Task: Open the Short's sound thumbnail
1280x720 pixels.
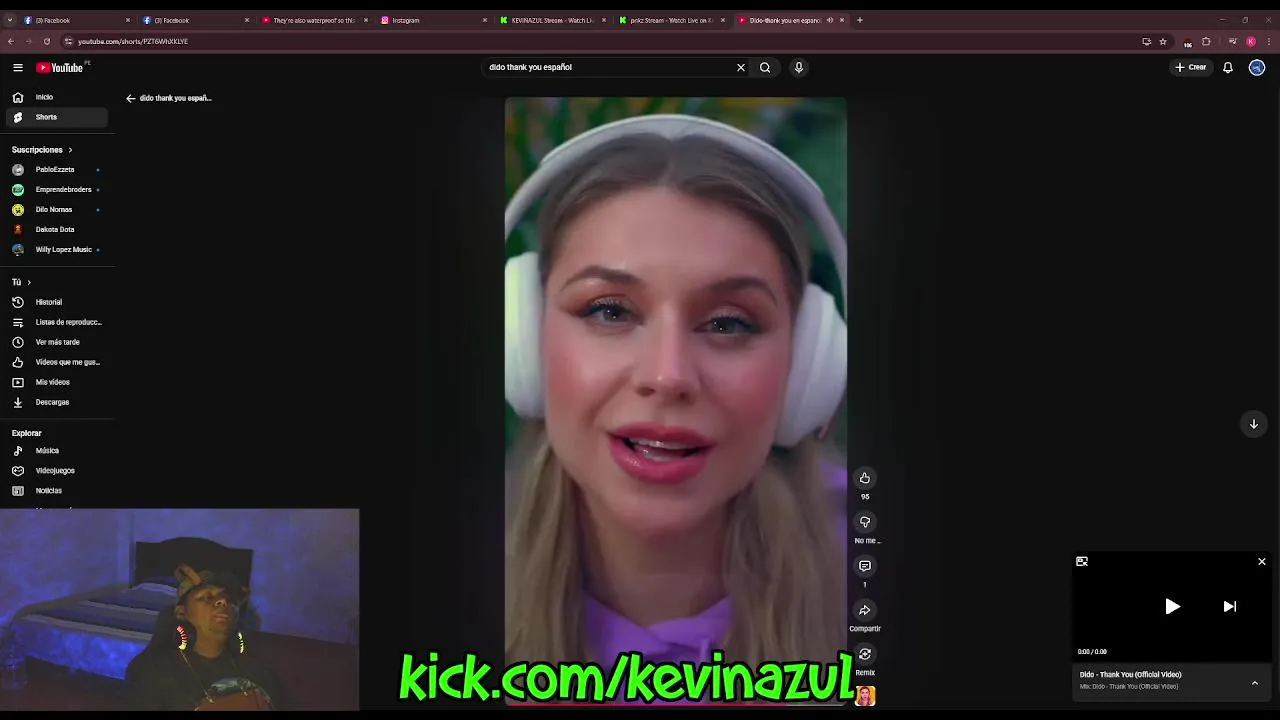Action: click(865, 696)
